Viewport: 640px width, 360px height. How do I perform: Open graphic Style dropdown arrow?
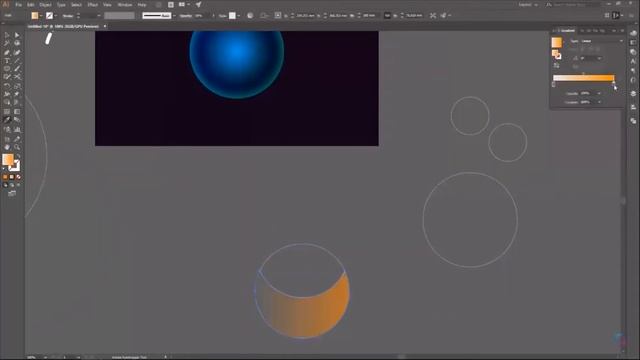pos(239,16)
